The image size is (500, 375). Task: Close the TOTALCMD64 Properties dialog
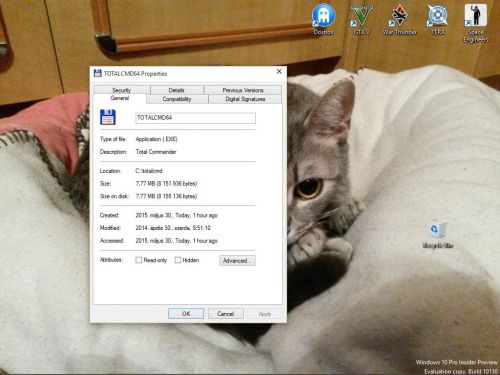[x=279, y=71]
